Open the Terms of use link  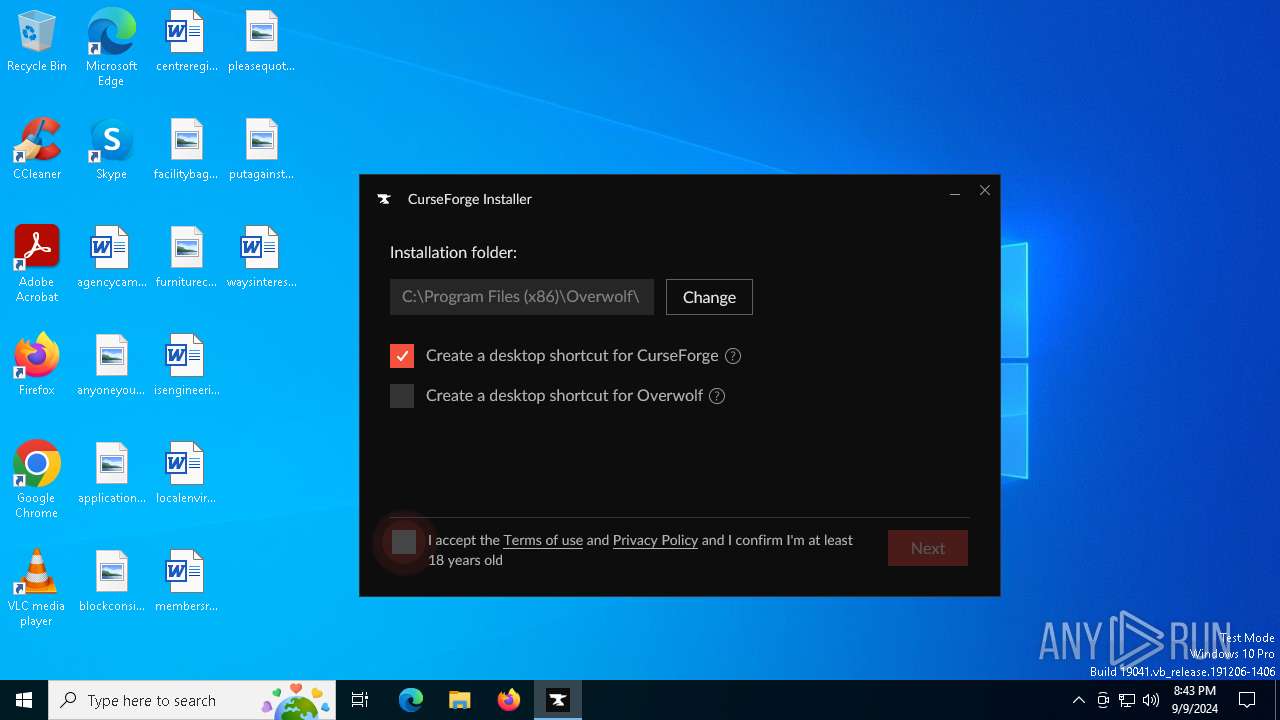(543, 540)
